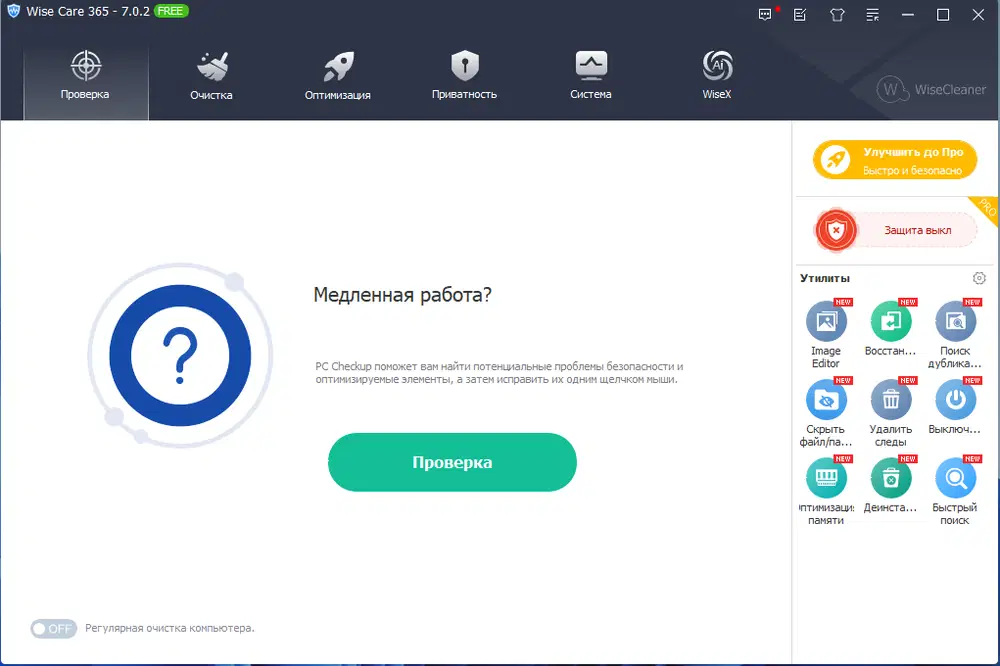Switch to the Очистка tab
The image size is (1000, 666).
click(212, 77)
